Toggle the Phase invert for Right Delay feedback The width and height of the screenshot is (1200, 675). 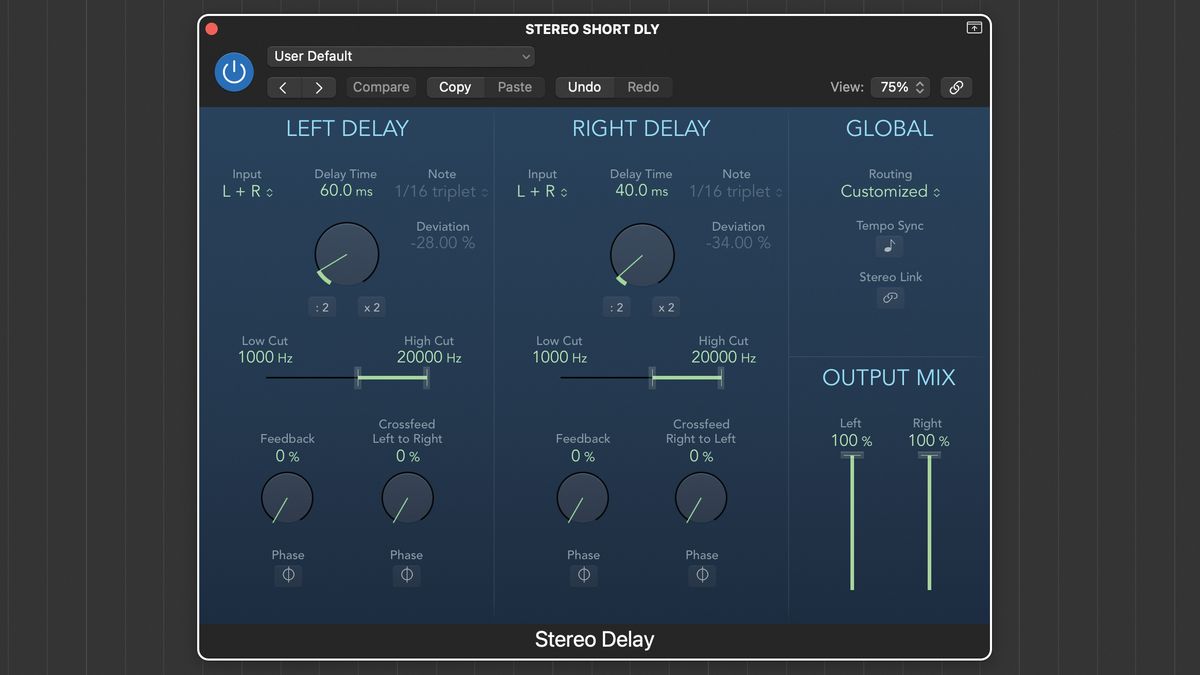pos(583,574)
